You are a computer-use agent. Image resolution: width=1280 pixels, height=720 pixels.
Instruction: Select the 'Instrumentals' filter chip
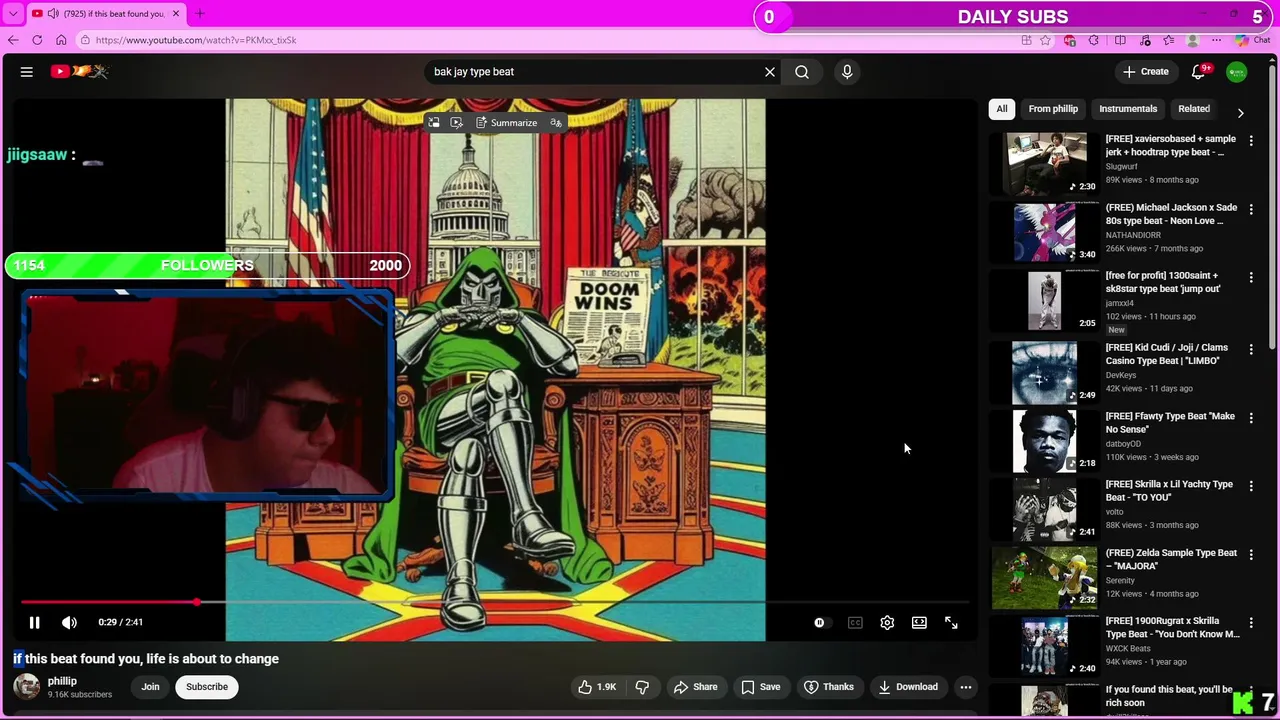(1128, 109)
